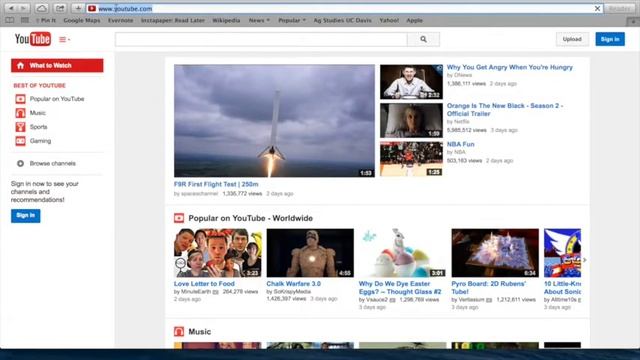Open the Ag Studies UC Davis bookmark

tap(342, 20)
